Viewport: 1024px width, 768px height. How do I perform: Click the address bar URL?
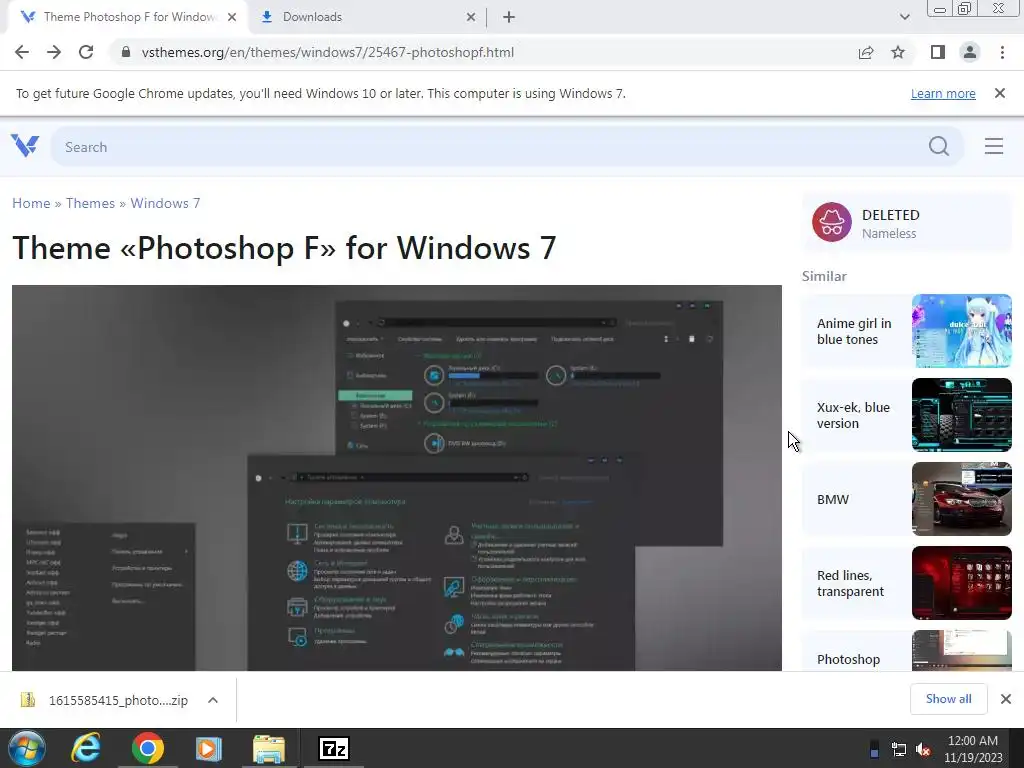(328, 52)
